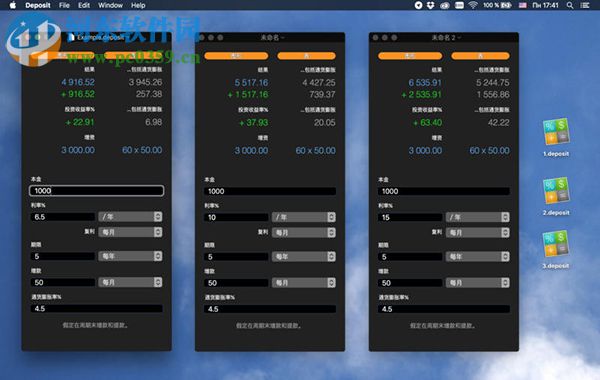Click return rate + 63.40
The image size is (600, 380).
click(427, 122)
